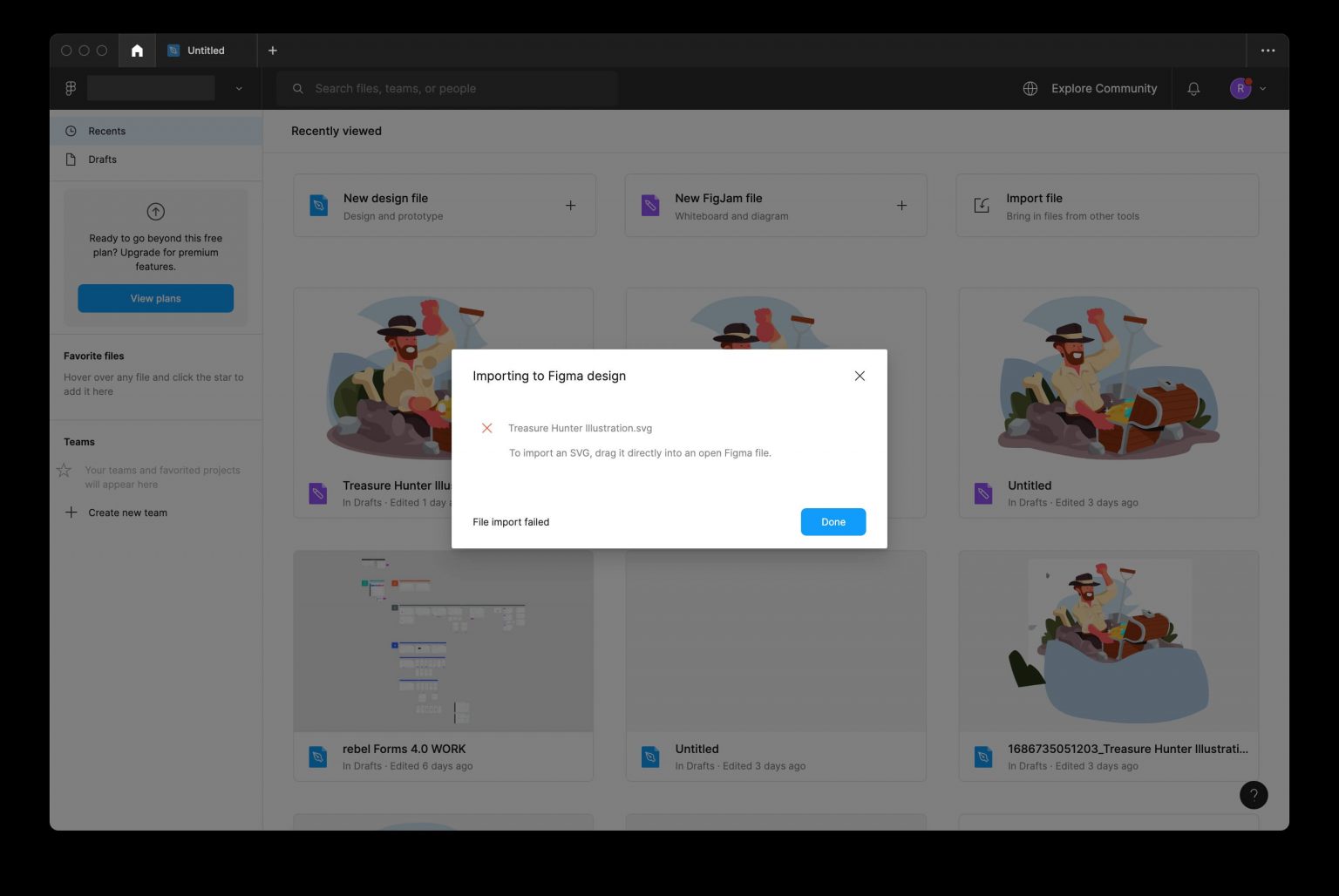1339x896 pixels.
Task: Select the Figma logo icon
Action: (x=70, y=88)
